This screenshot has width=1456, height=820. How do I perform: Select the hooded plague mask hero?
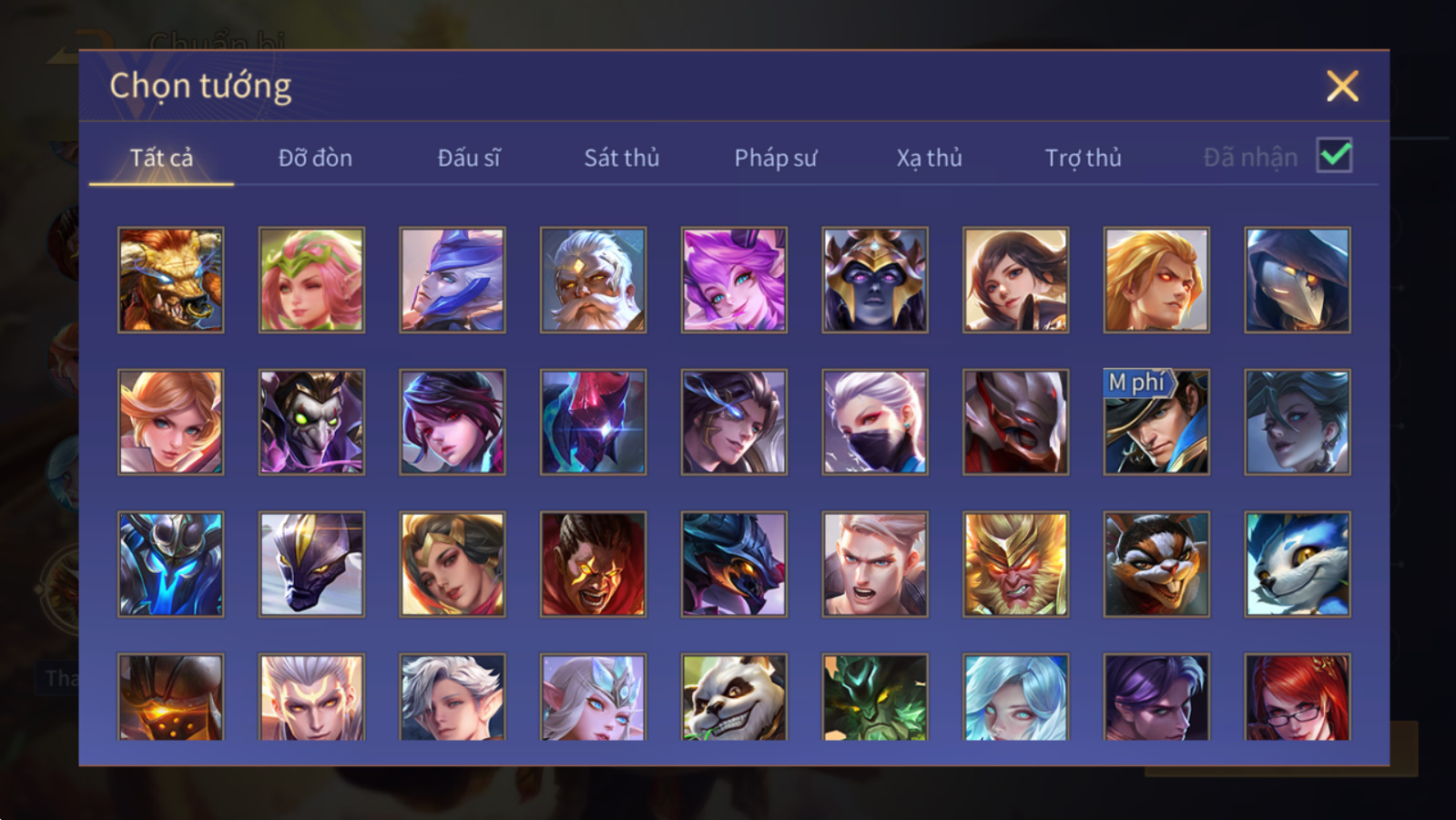tap(1298, 280)
